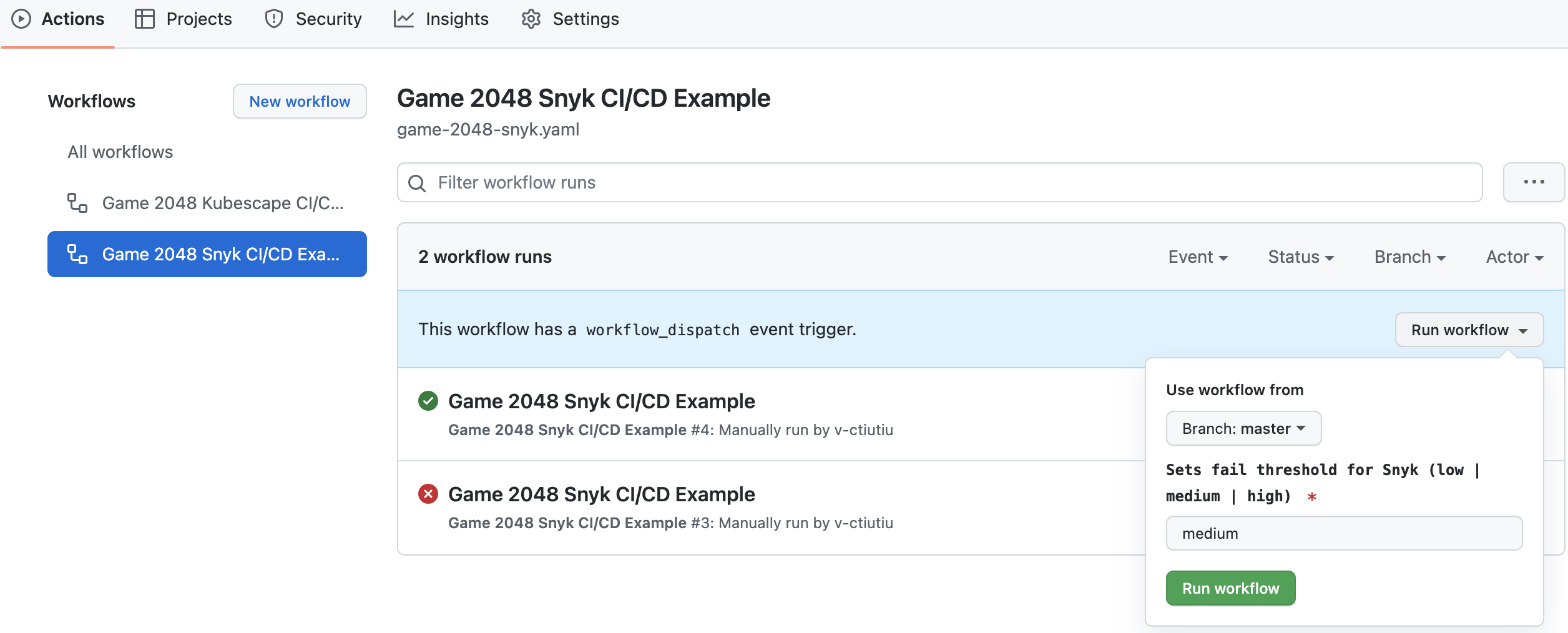Click the 'Use workflow from' label

point(1235,390)
